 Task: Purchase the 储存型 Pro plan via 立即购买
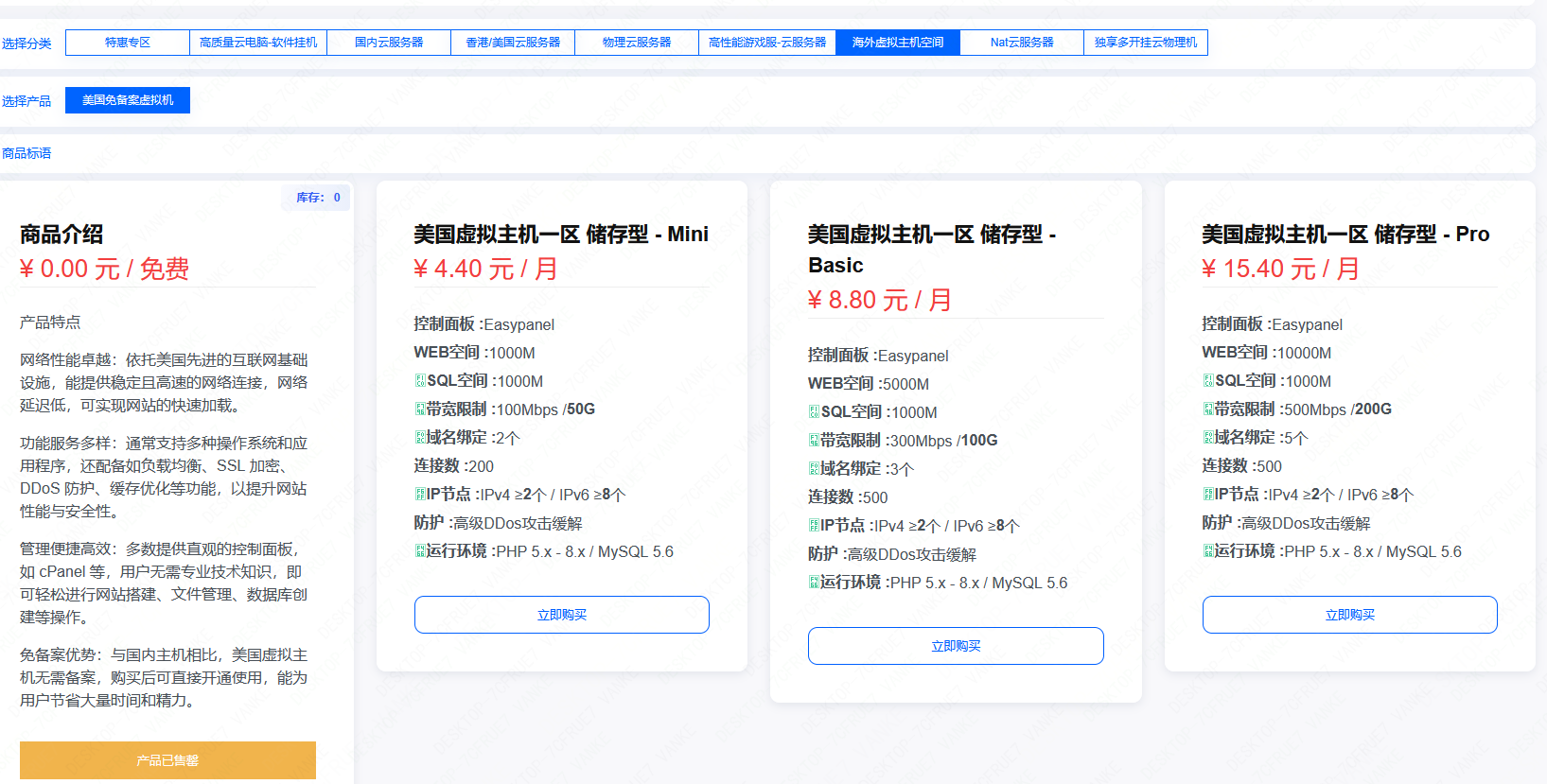(1349, 615)
